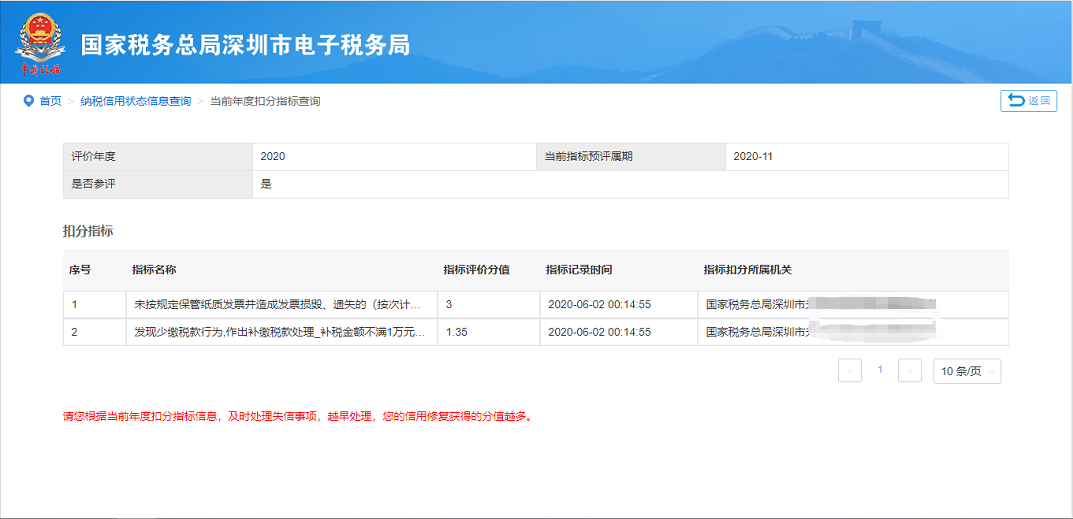This screenshot has width=1073, height=519.
Task: Click the tax bureau emblem logo
Action: 40,43
